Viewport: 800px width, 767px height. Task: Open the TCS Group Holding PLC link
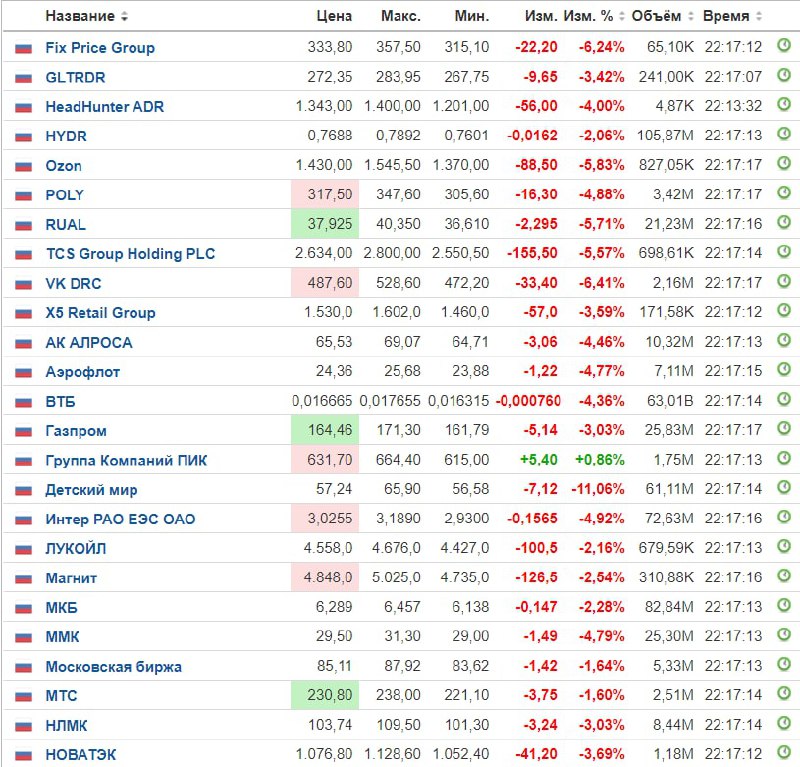(x=130, y=254)
